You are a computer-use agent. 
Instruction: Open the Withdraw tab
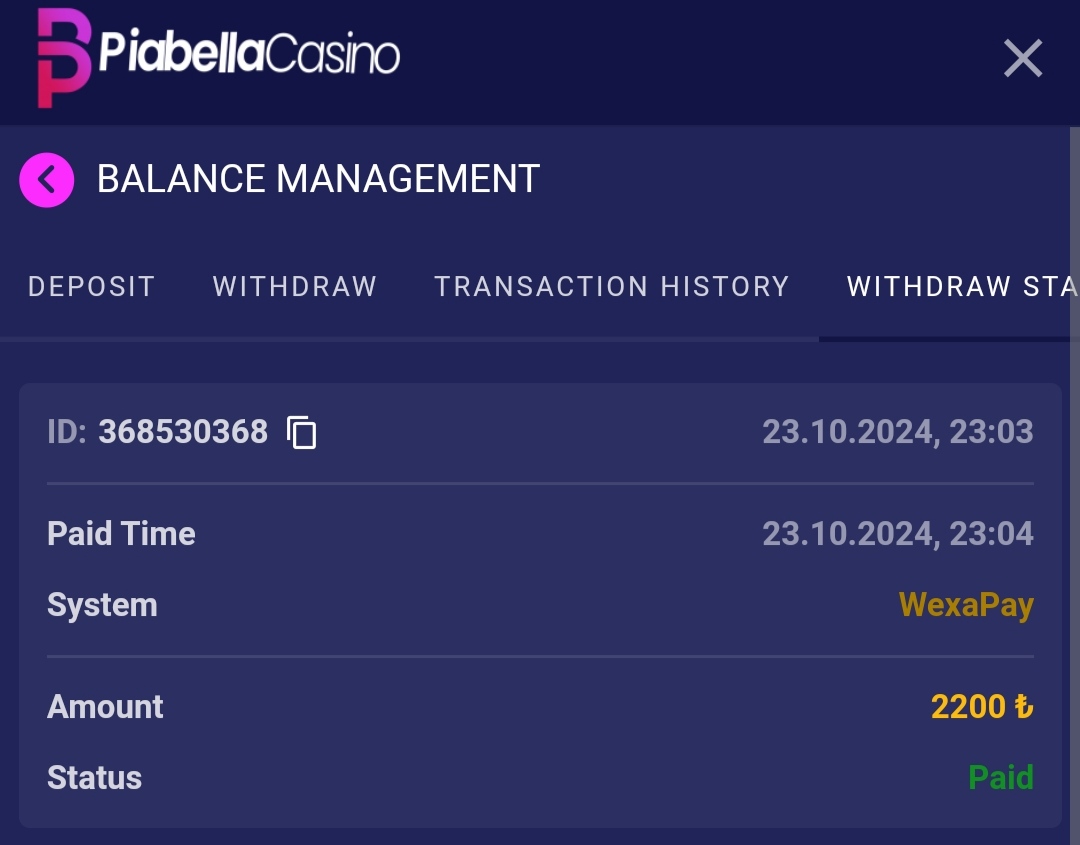pyautogui.click(x=294, y=287)
